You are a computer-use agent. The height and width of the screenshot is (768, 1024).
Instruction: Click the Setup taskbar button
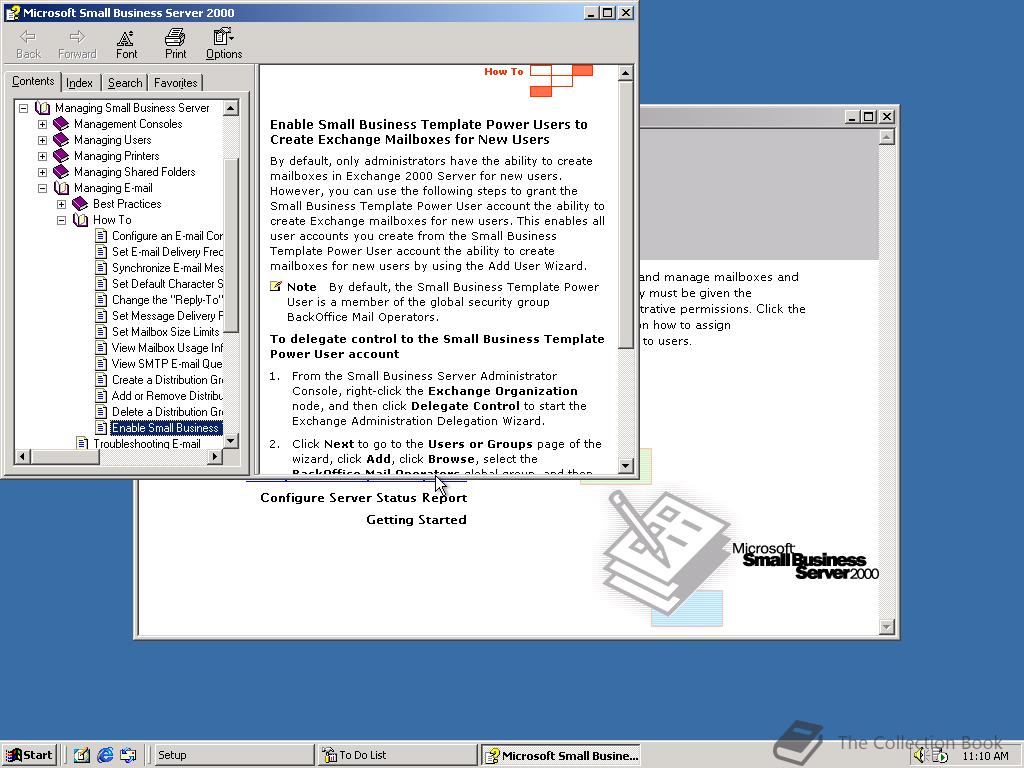coord(232,755)
